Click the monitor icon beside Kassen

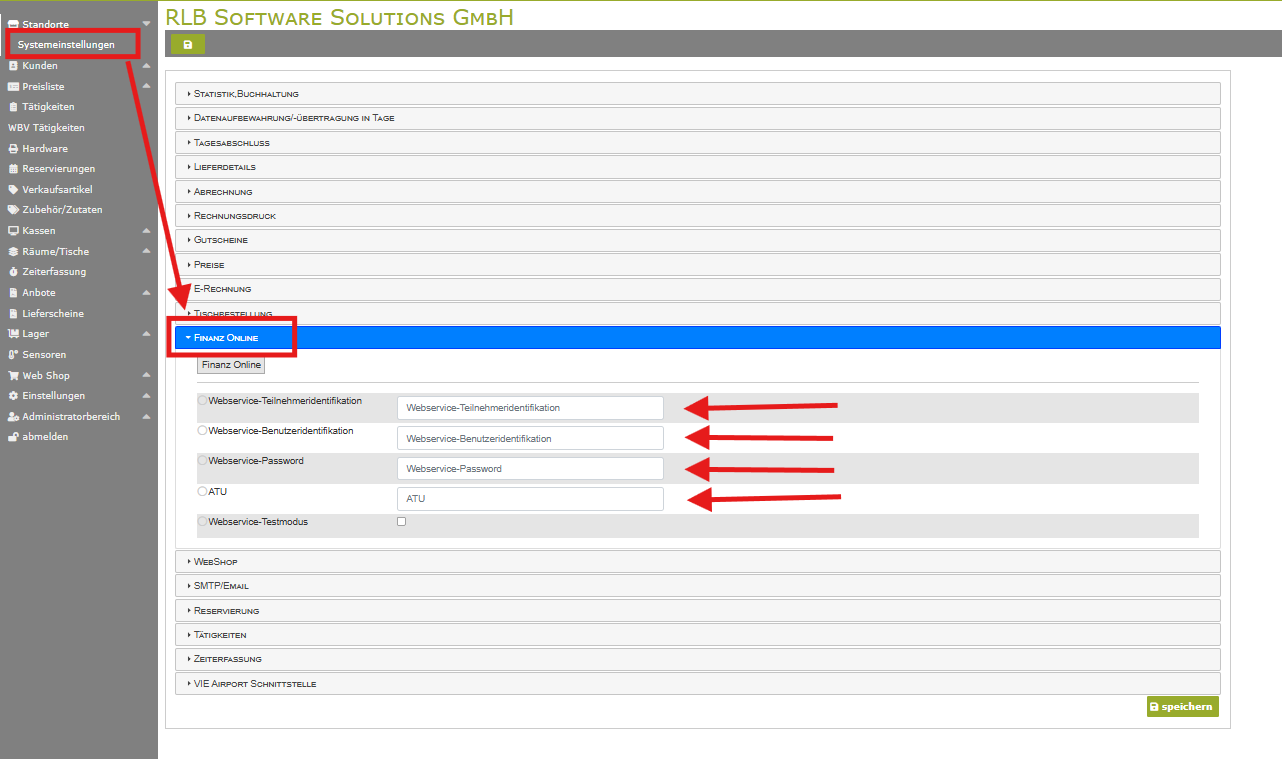click(x=13, y=231)
